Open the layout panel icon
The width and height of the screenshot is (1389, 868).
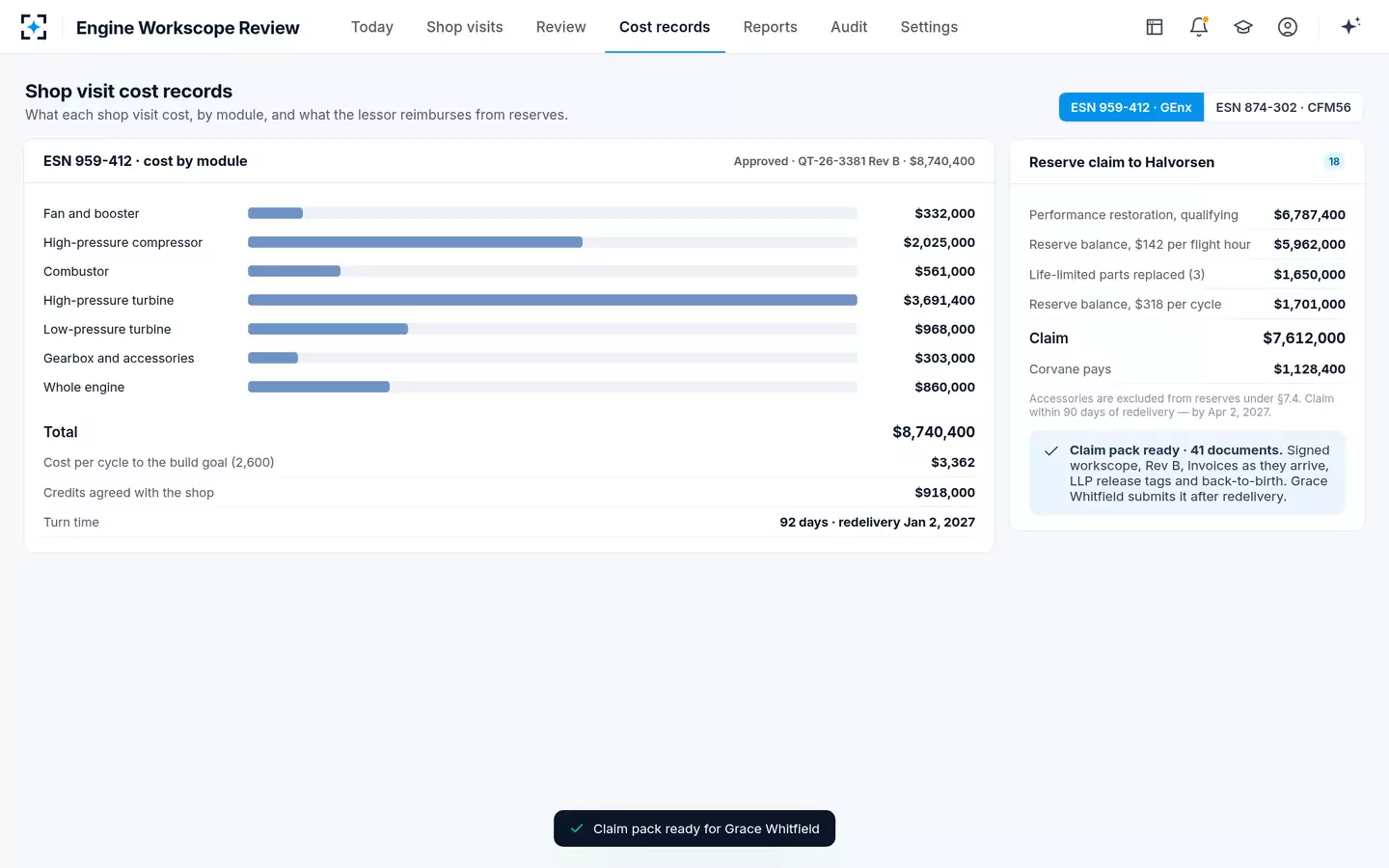(x=1155, y=27)
